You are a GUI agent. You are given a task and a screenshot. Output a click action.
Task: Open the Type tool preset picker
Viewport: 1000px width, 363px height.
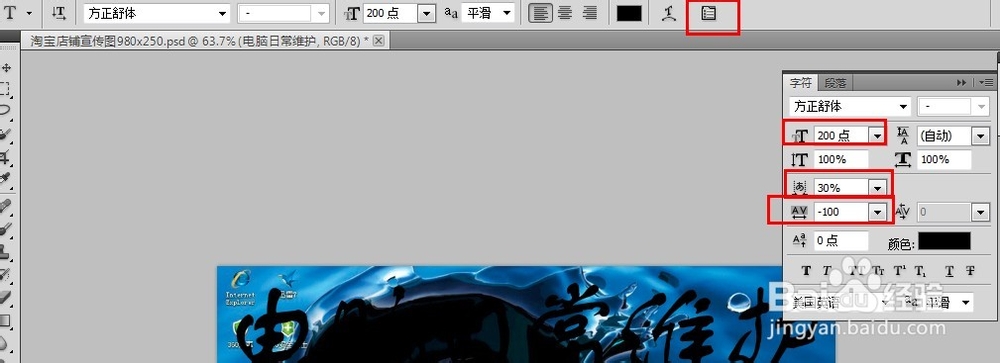(10, 13)
